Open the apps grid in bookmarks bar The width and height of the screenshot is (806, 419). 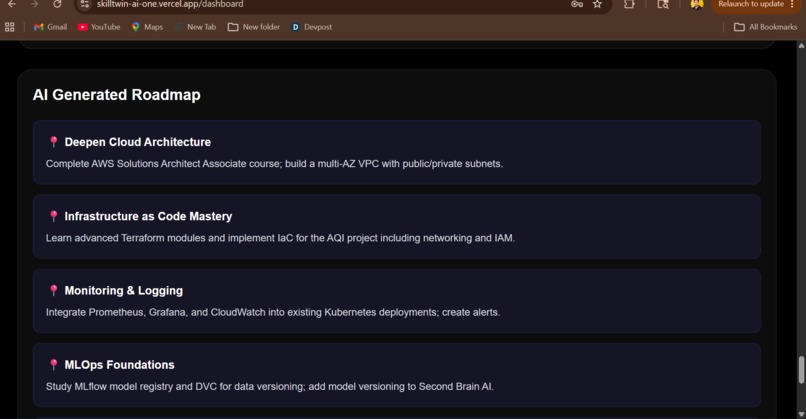pyautogui.click(x=10, y=27)
